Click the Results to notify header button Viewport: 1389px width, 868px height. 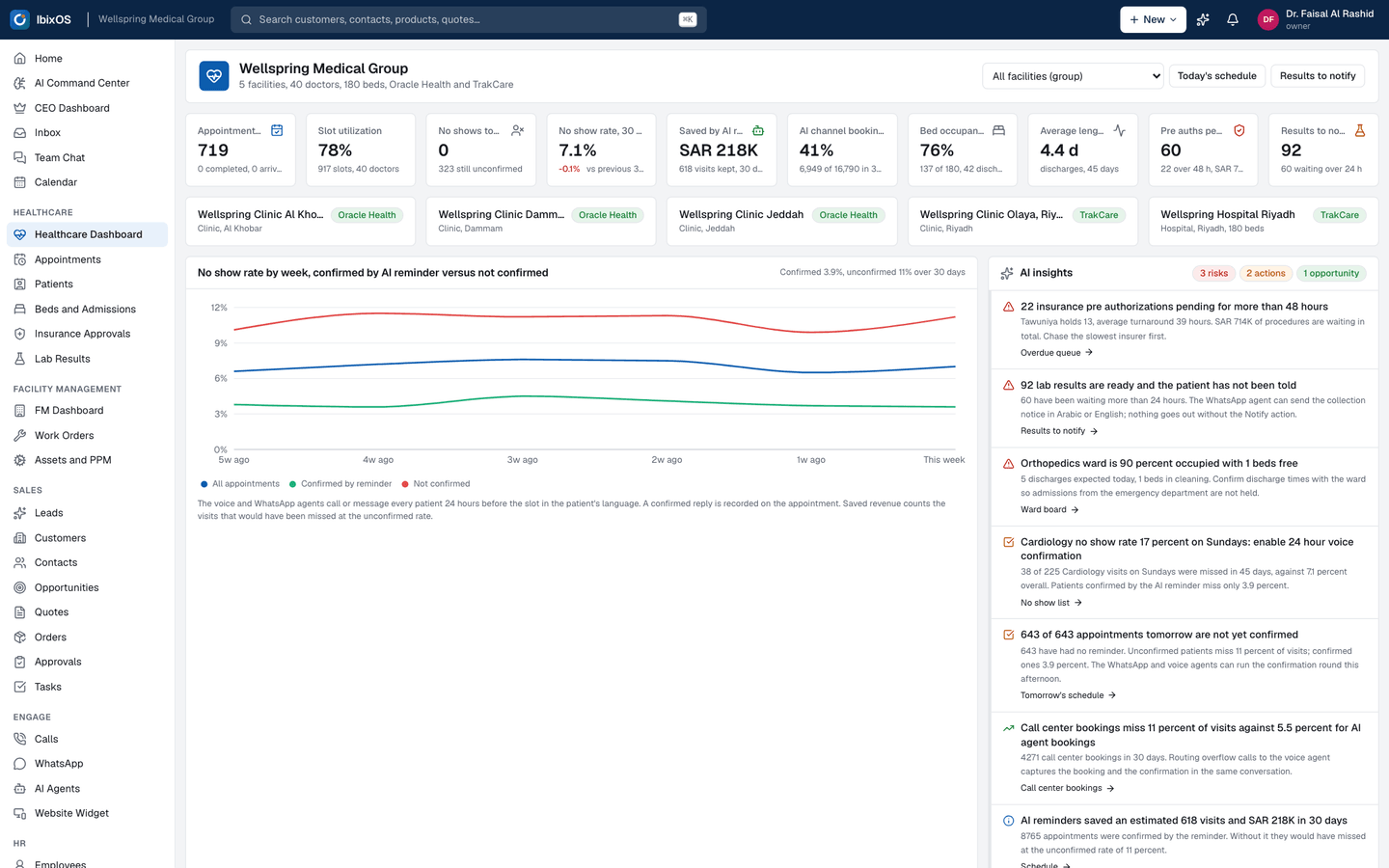pos(1318,76)
